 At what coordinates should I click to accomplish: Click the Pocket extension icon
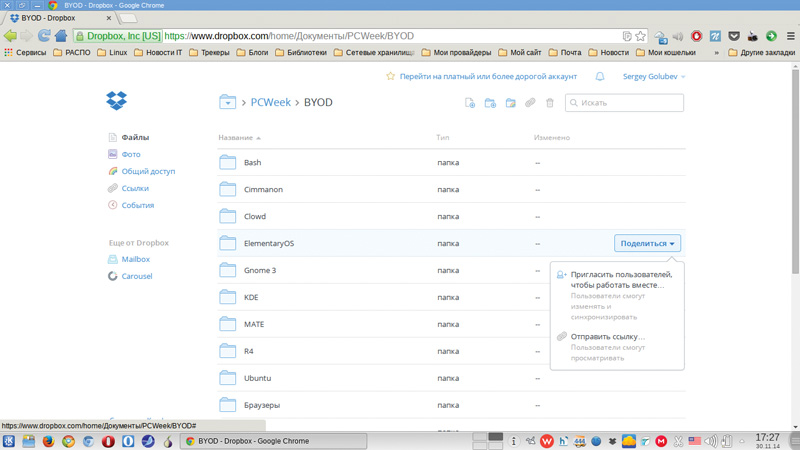734,36
